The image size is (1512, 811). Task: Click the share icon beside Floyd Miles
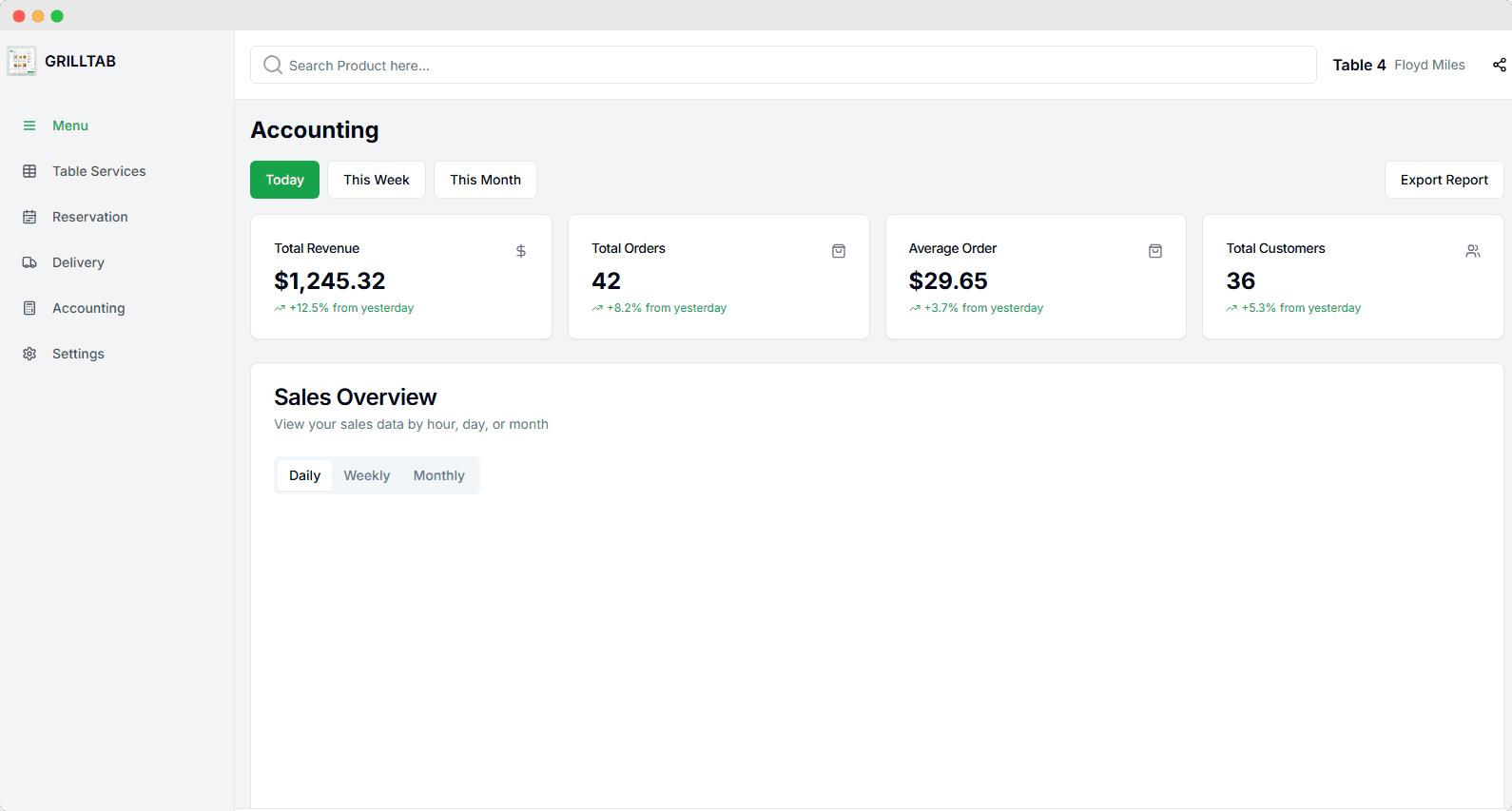[1499, 65]
